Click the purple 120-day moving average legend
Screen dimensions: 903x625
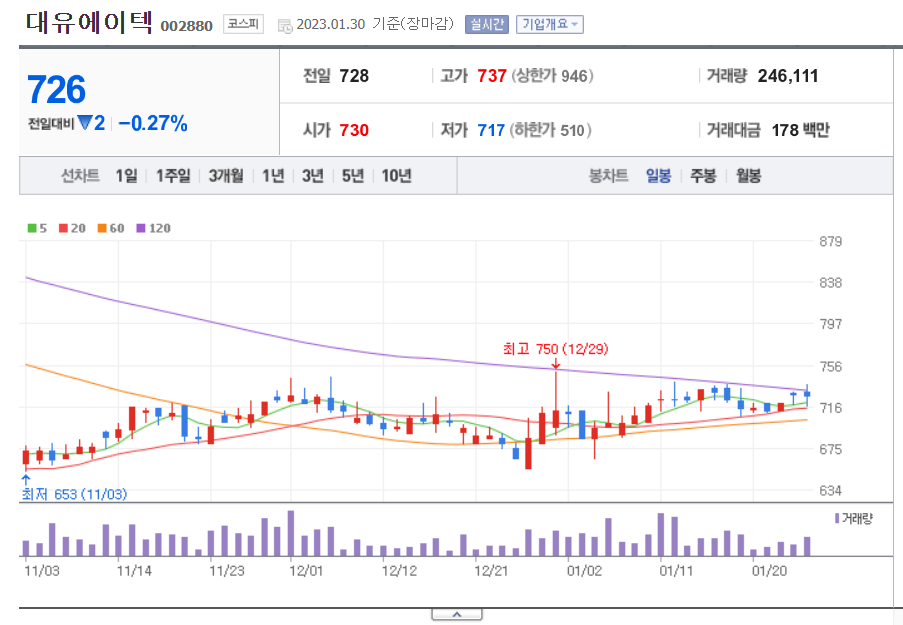tap(153, 228)
